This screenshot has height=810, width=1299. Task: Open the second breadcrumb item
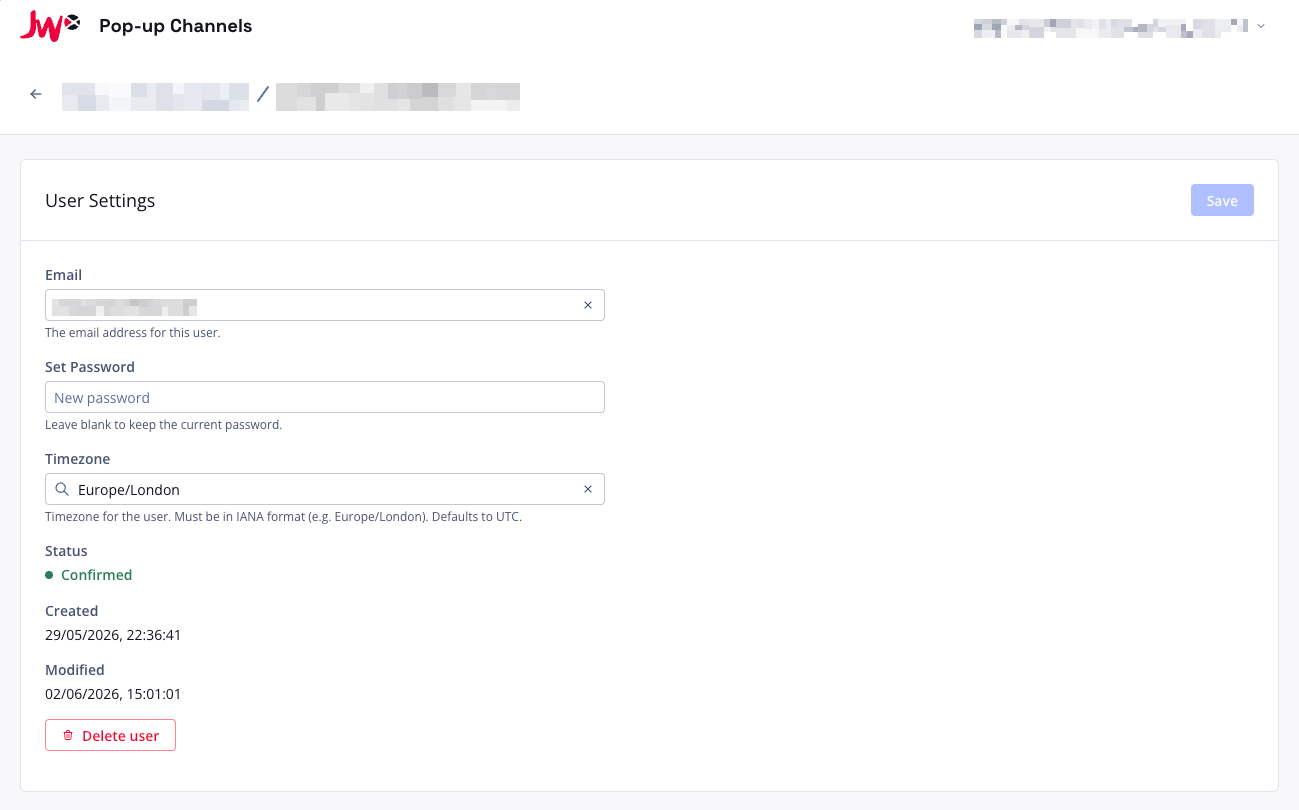pyautogui.click(x=398, y=96)
